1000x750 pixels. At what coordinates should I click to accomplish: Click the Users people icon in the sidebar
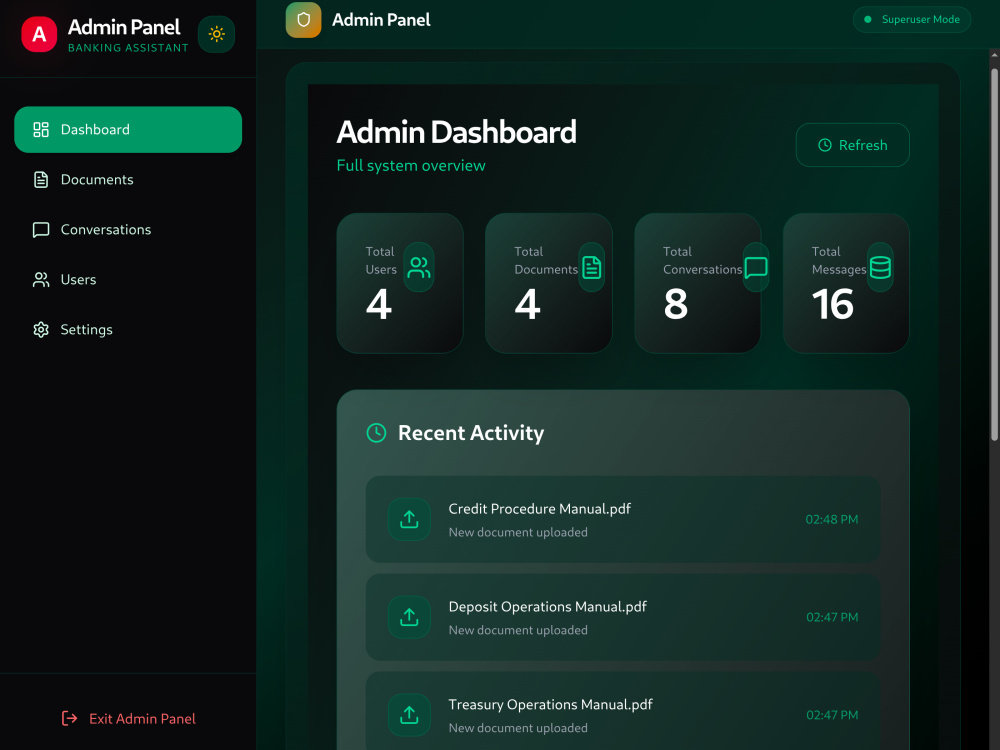pos(41,279)
